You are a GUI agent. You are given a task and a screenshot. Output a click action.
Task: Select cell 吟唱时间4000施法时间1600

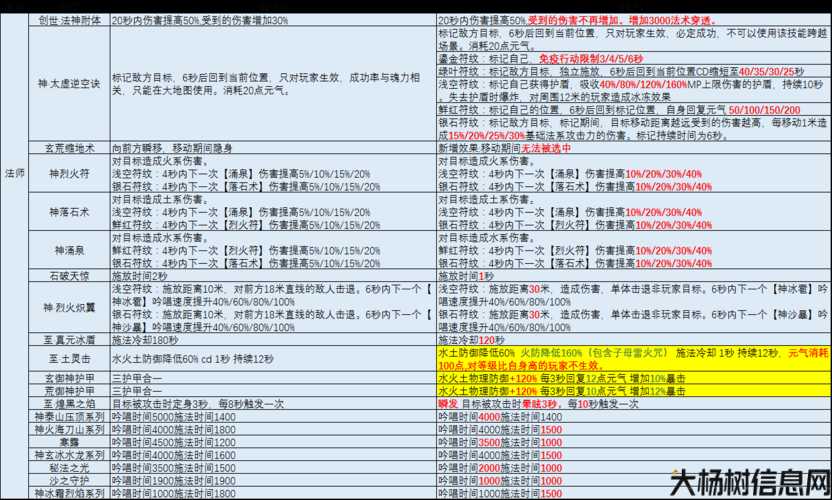pos(273,455)
